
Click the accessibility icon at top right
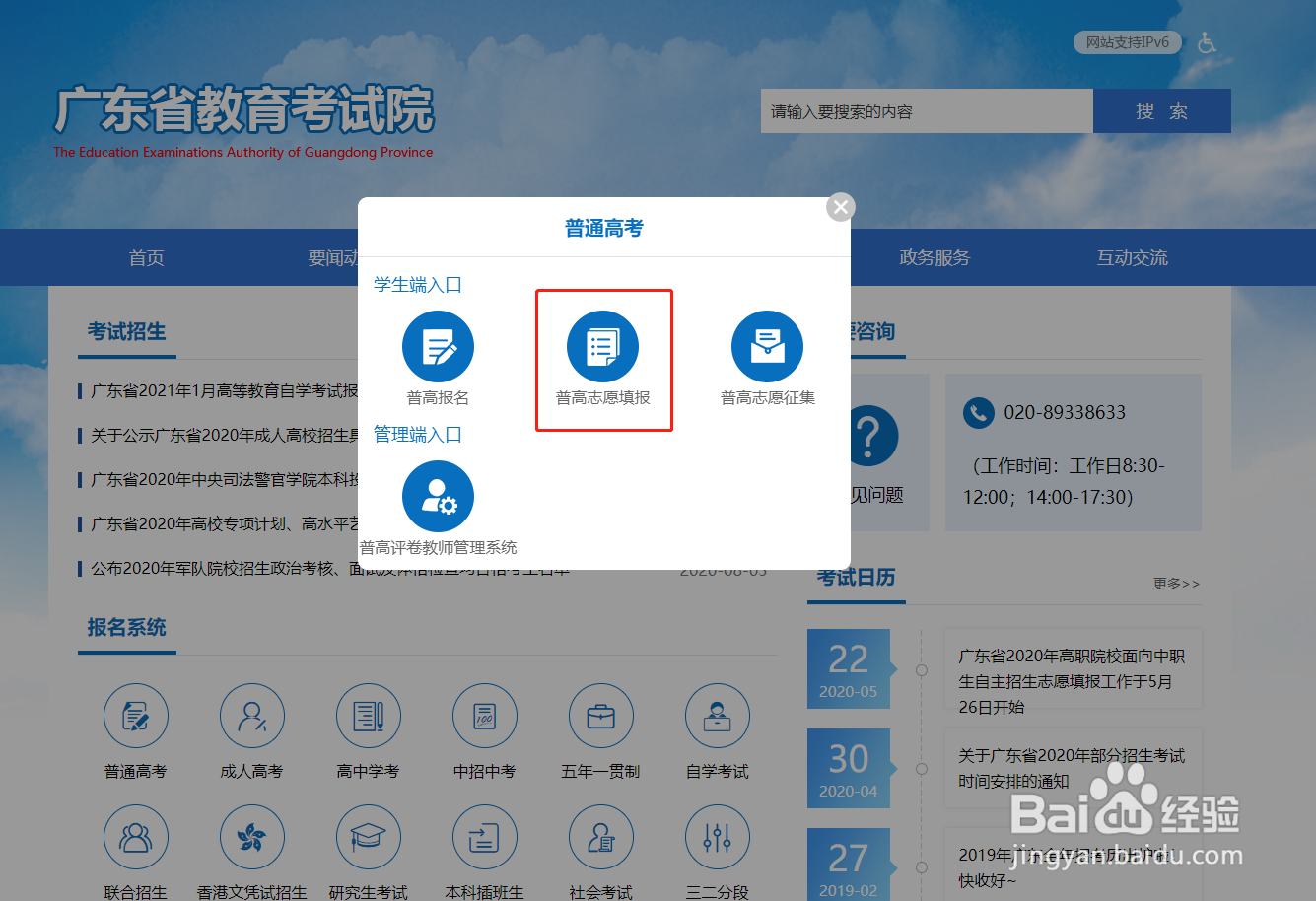tap(1208, 42)
